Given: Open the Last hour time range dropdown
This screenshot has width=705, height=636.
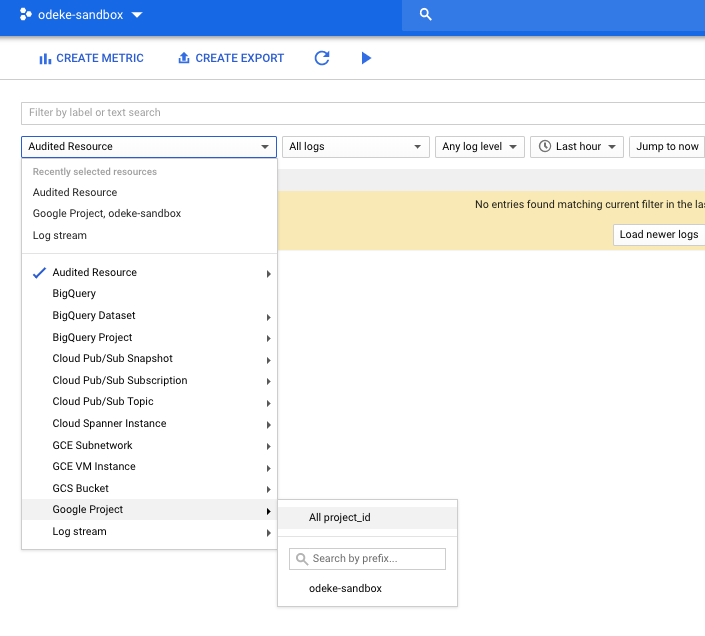Looking at the screenshot, I should tap(577, 147).
